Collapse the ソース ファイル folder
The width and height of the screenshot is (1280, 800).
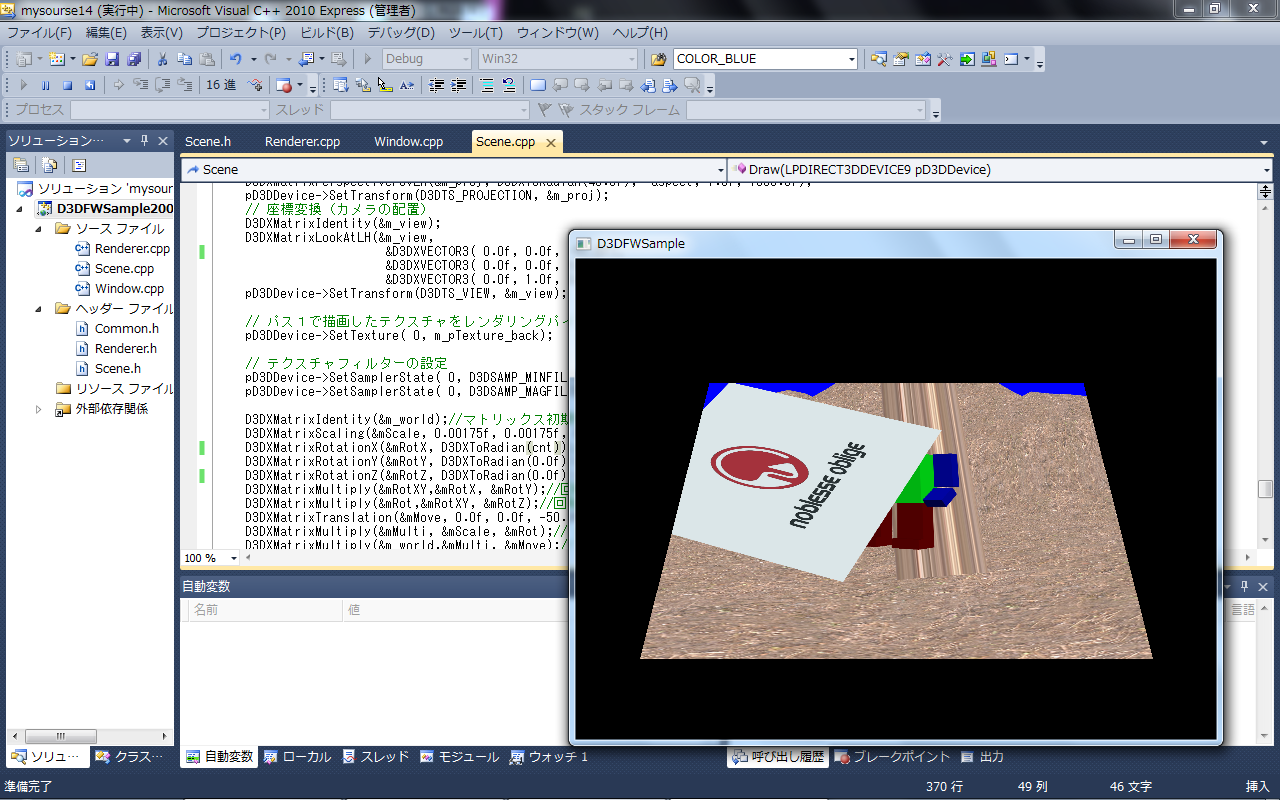click(39, 229)
